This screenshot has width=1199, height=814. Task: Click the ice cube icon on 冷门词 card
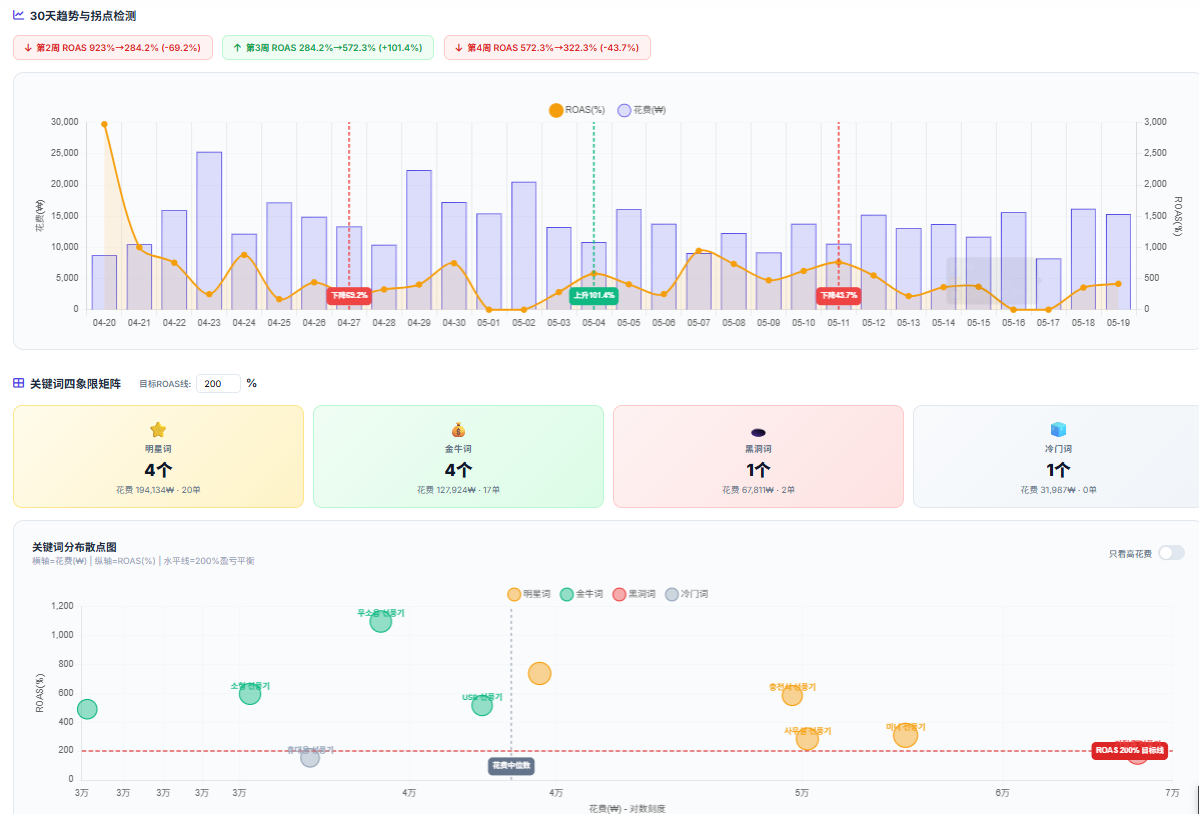(1058, 430)
